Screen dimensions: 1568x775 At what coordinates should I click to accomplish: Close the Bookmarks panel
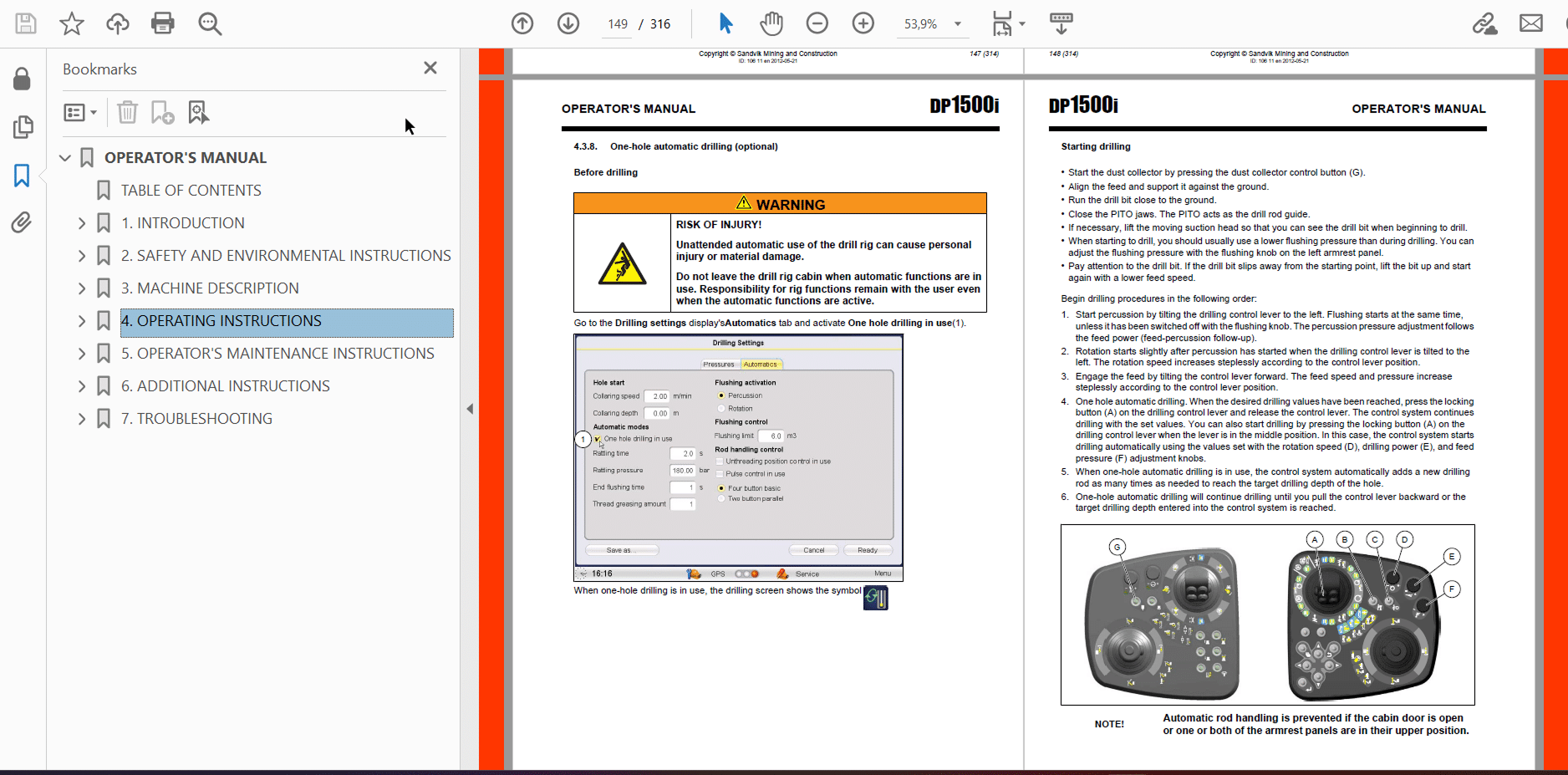tap(430, 68)
